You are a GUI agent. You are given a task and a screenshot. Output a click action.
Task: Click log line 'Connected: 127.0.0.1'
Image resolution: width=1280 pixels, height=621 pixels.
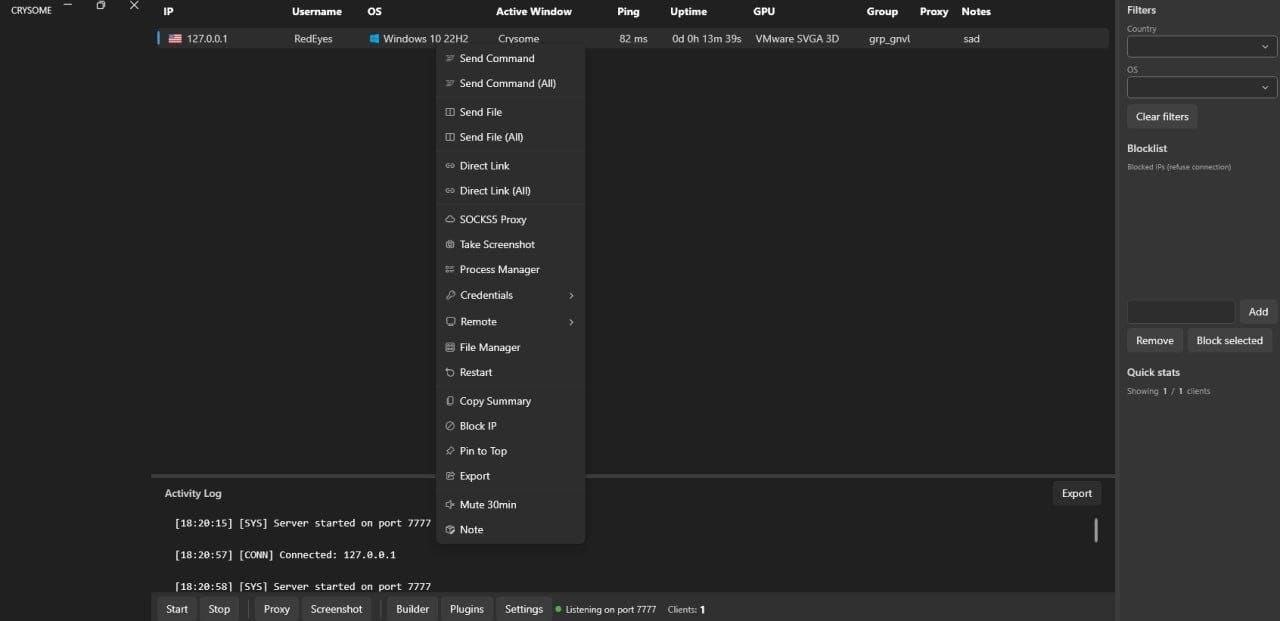337,555
